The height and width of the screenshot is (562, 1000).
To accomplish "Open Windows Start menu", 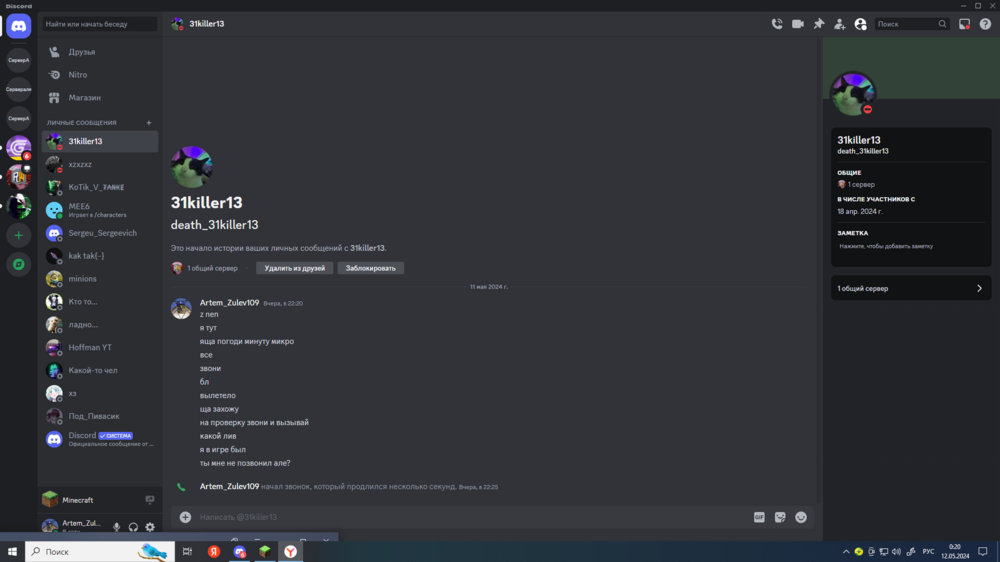I will (x=12, y=551).
